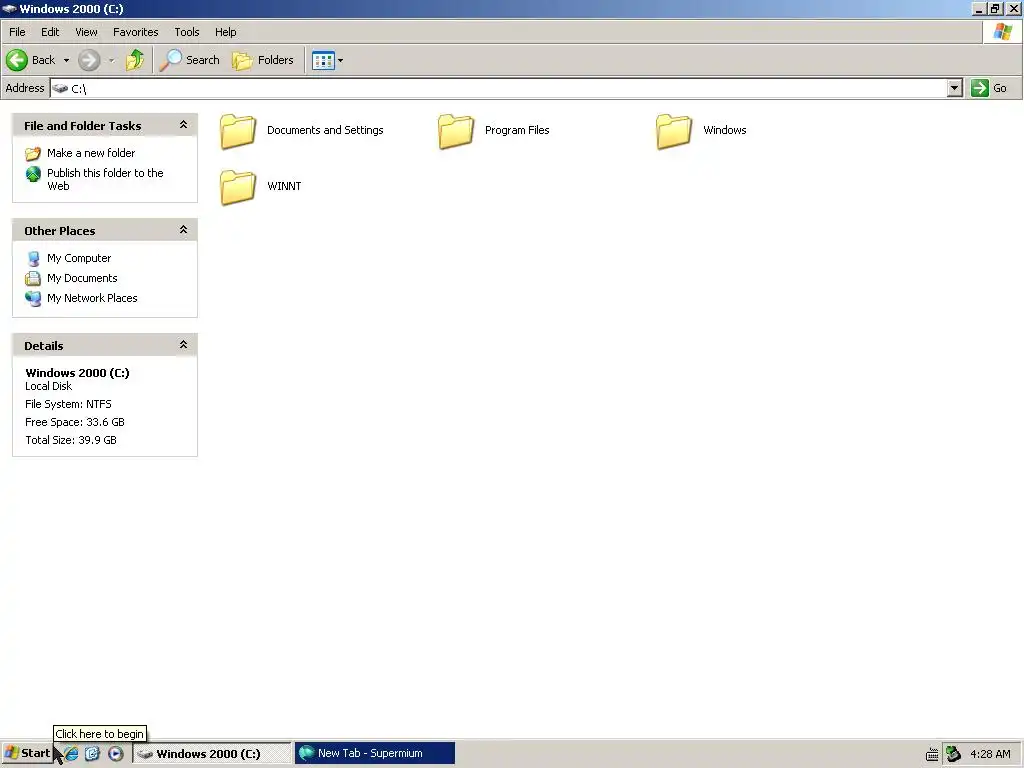This screenshot has height=768, width=1024.
Task: Open the Favorites menu
Action: (x=135, y=32)
